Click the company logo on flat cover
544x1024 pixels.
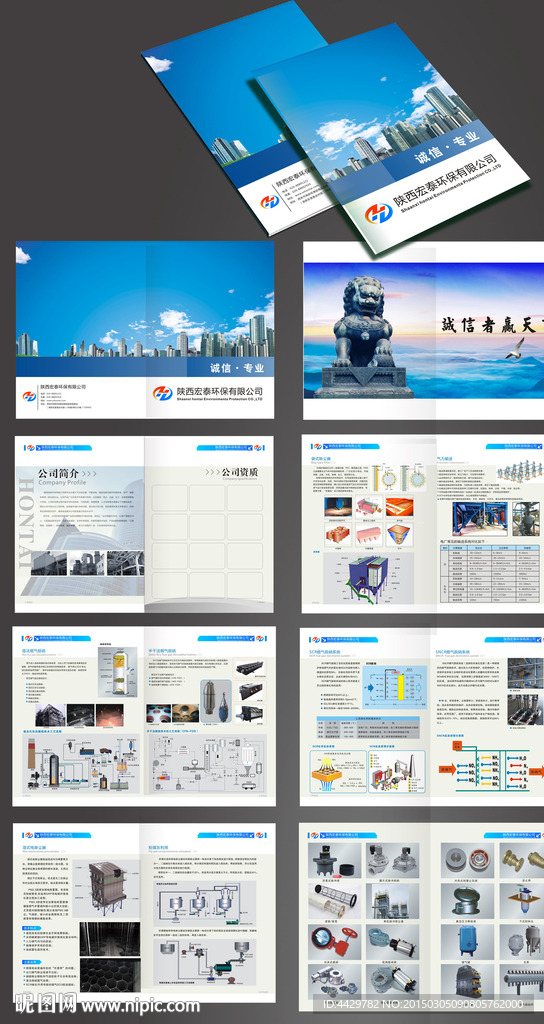[163, 393]
